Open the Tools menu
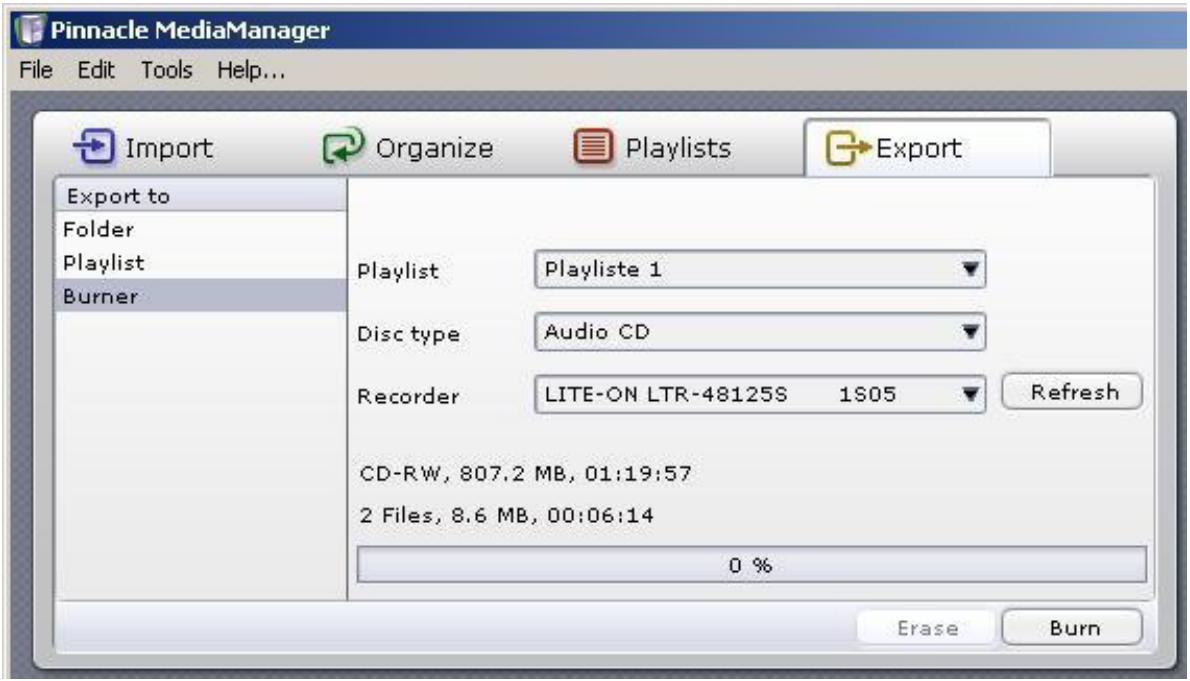1190x681 pixels. (x=166, y=71)
